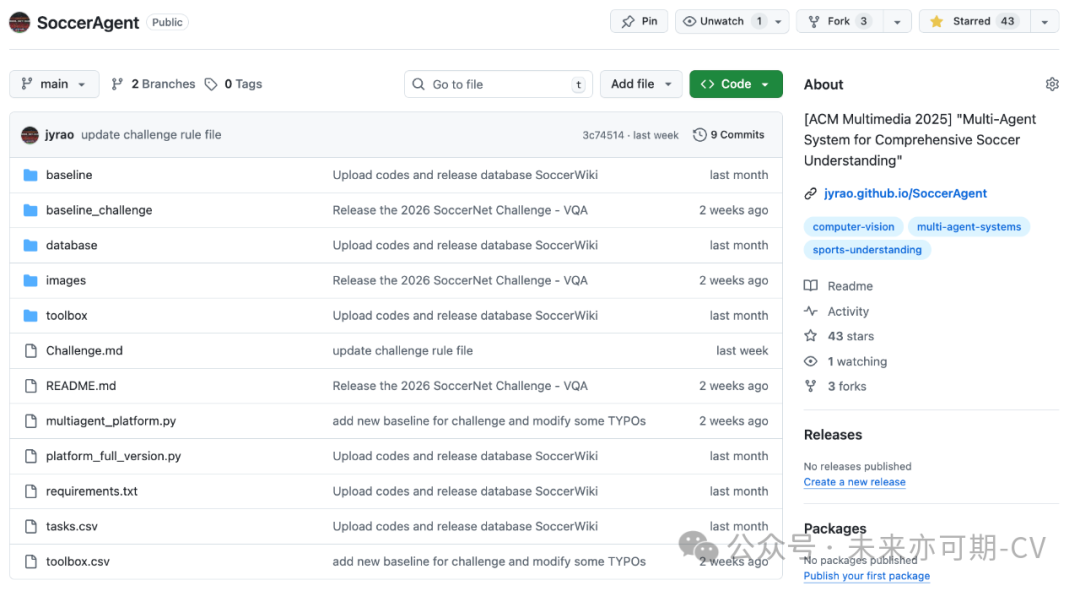This screenshot has width=1080, height=591.
Task: Click the multiagent_platform.py file icon
Action: point(30,421)
